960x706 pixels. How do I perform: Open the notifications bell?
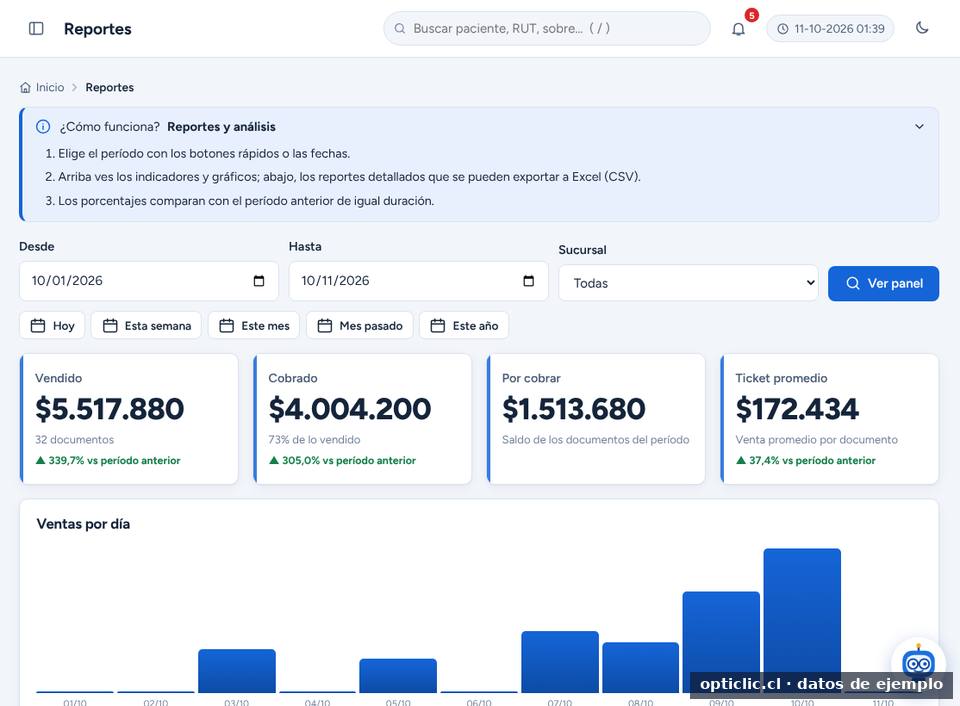tap(738, 29)
